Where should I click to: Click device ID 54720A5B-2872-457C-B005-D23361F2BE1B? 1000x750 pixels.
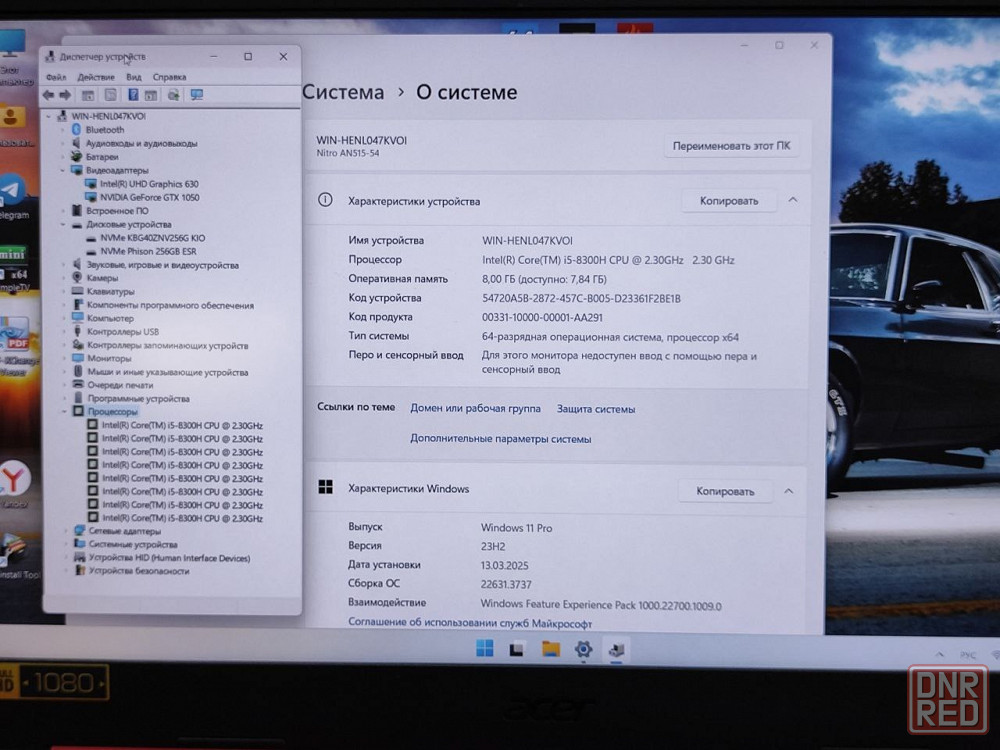pos(582,298)
